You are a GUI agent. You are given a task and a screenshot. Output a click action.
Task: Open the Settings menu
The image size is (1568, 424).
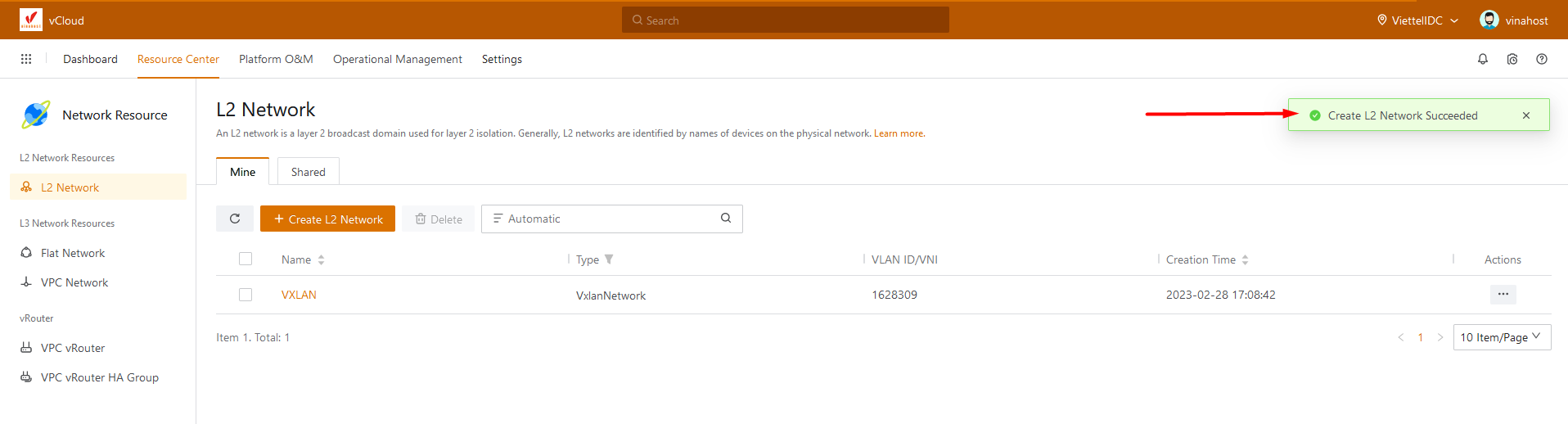(x=502, y=59)
